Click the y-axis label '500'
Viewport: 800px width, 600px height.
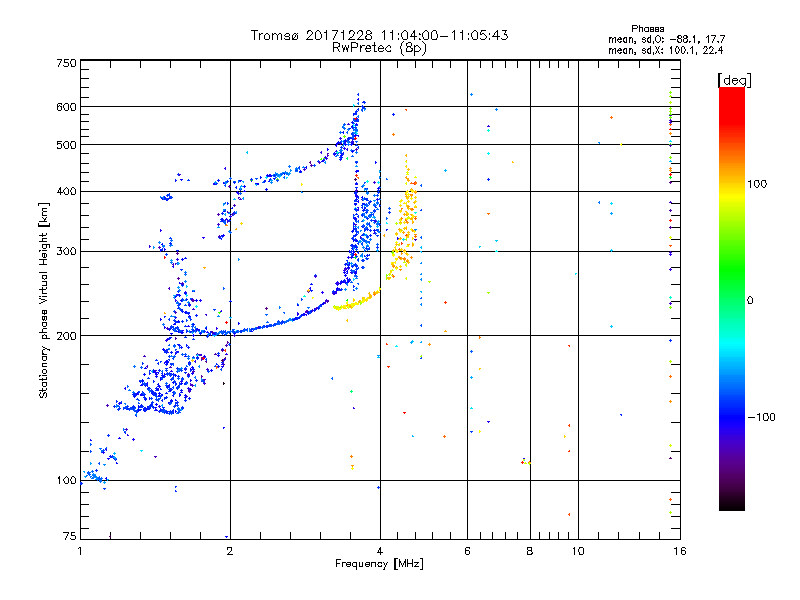point(66,145)
